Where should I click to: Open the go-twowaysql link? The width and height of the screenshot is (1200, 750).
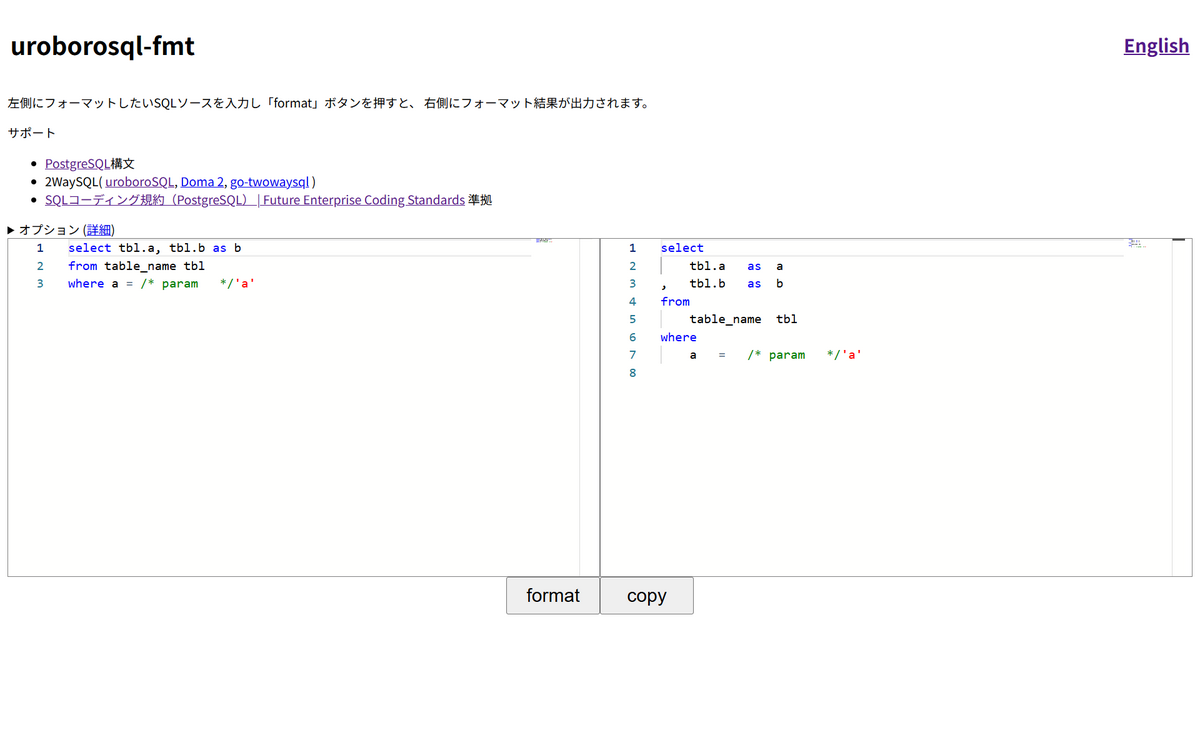(270, 182)
